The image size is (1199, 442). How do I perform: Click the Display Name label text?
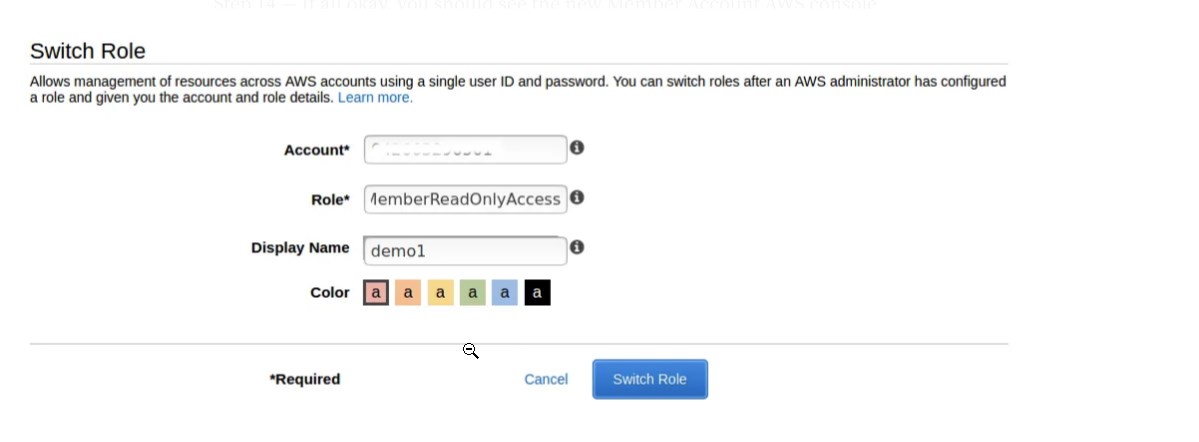[300, 248]
